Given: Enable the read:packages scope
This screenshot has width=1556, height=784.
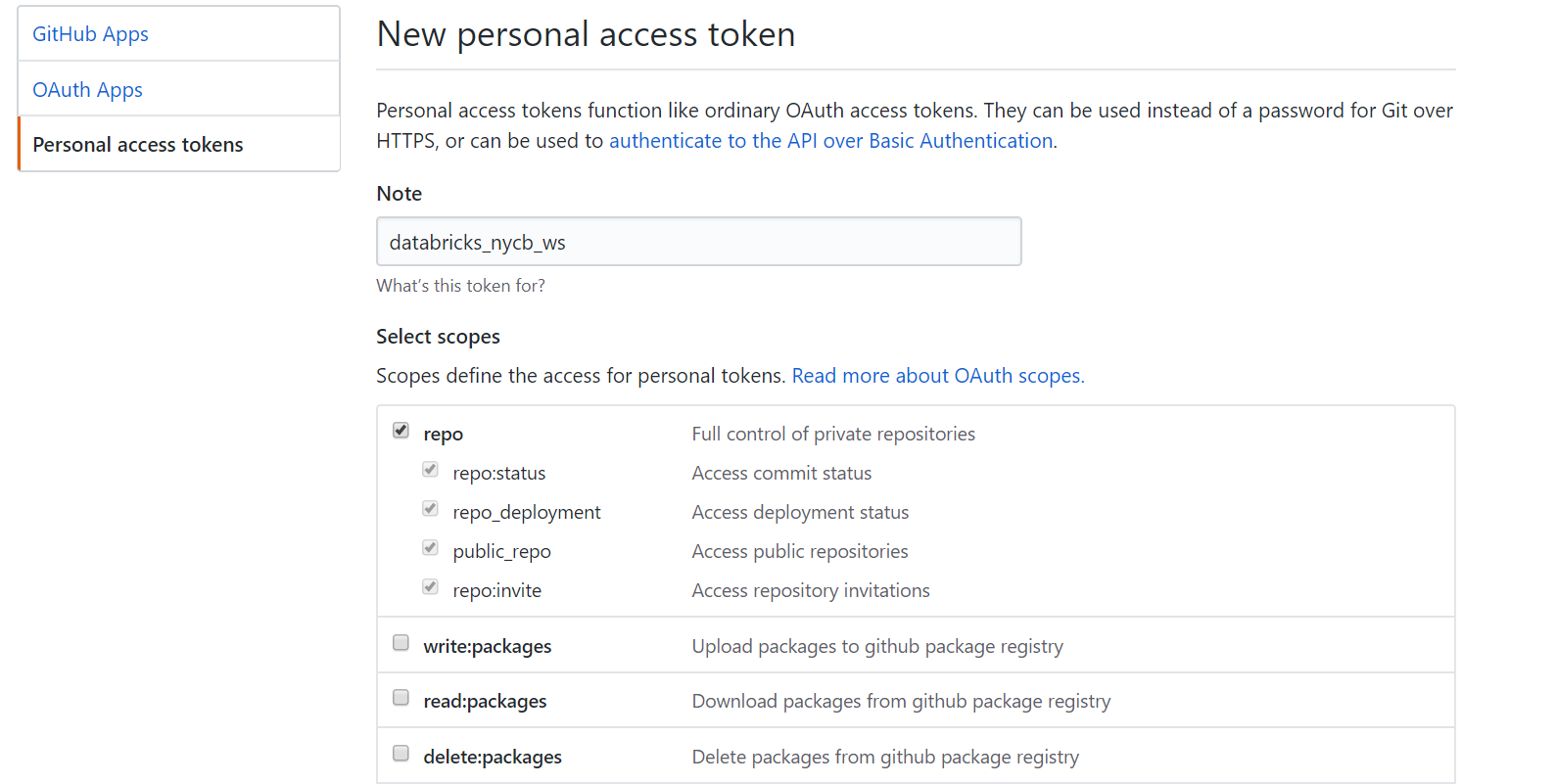Looking at the screenshot, I should pos(401,697).
